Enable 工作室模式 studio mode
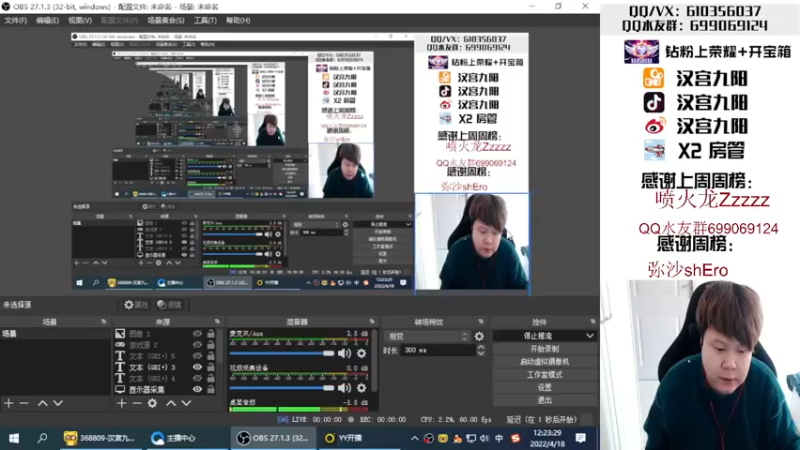The image size is (800, 450). (545, 374)
